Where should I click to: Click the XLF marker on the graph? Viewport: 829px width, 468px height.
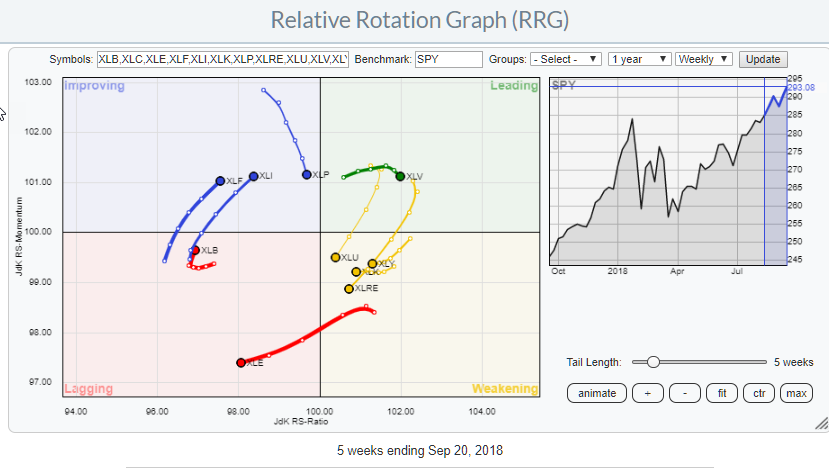tap(220, 181)
